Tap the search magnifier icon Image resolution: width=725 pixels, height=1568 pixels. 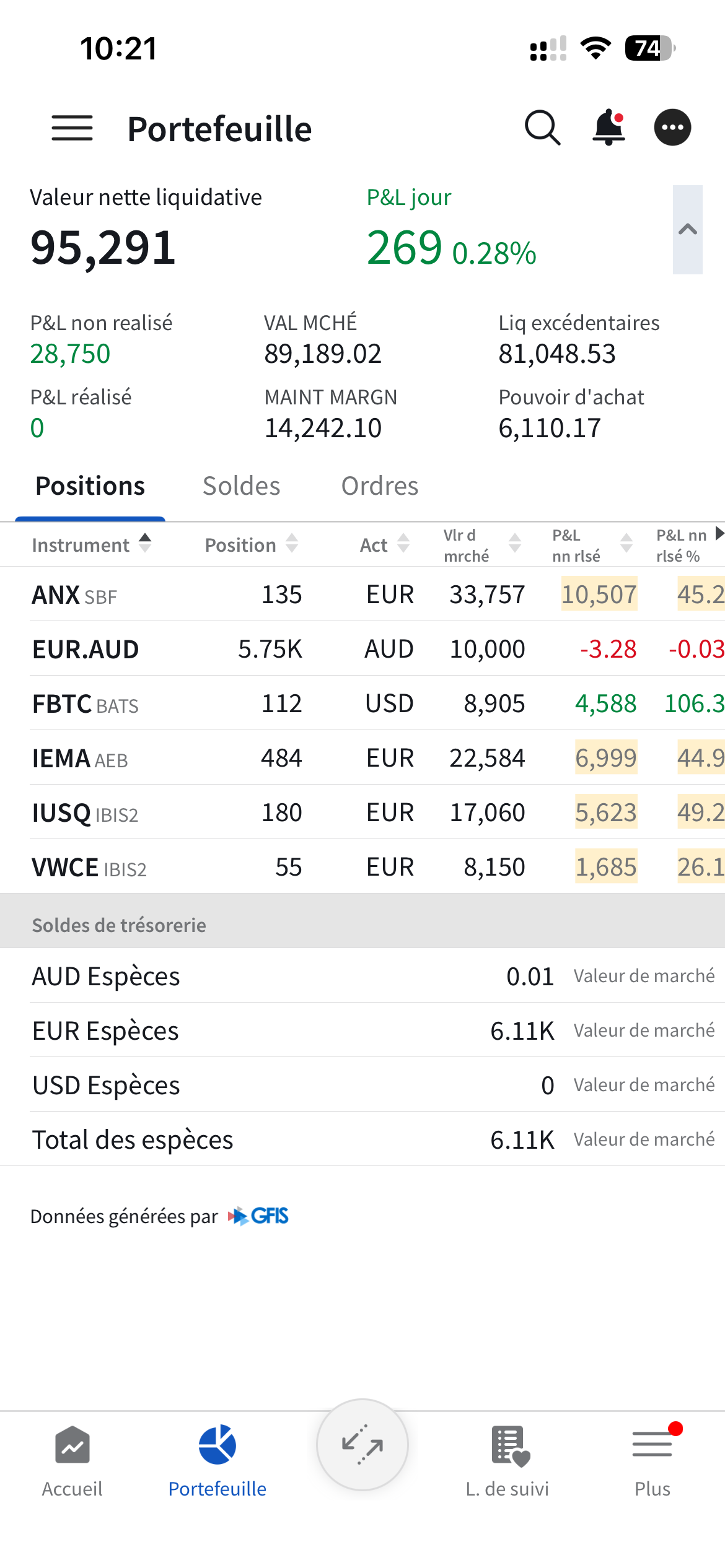[x=542, y=128]
